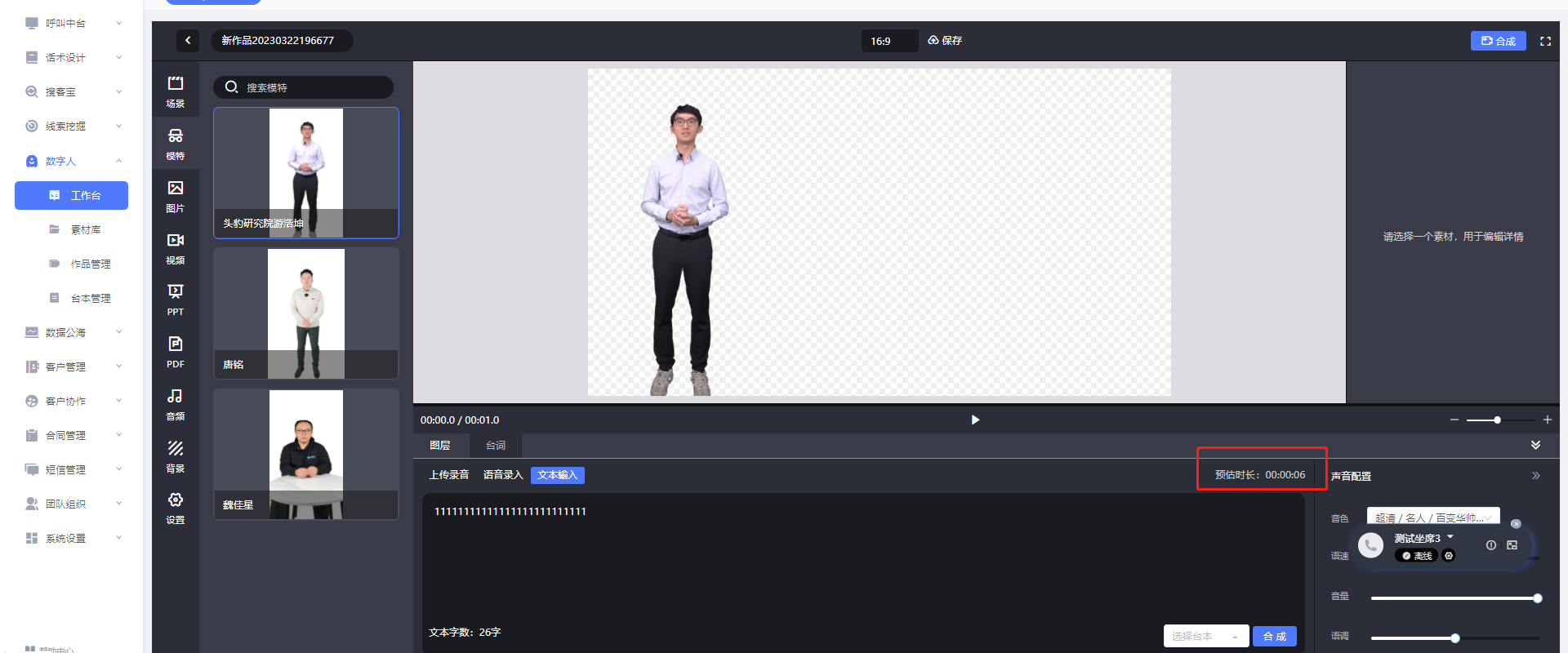1568x653 pixels.
Task: Click the zoom-out minus icon on timeline
Action: (1454, 420)
